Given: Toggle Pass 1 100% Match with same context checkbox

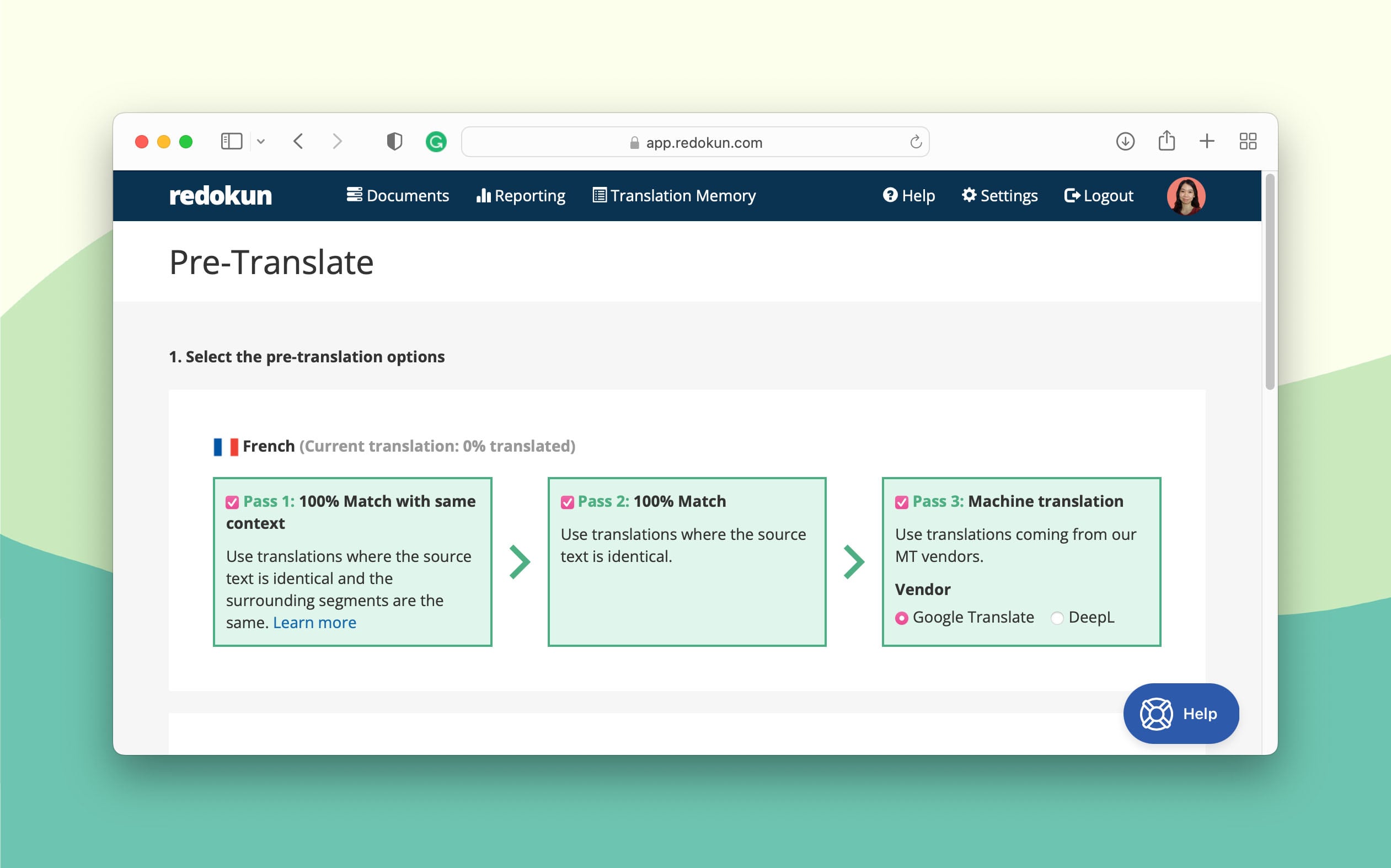Looking at the screenshot, I should (x=233, y=500).
